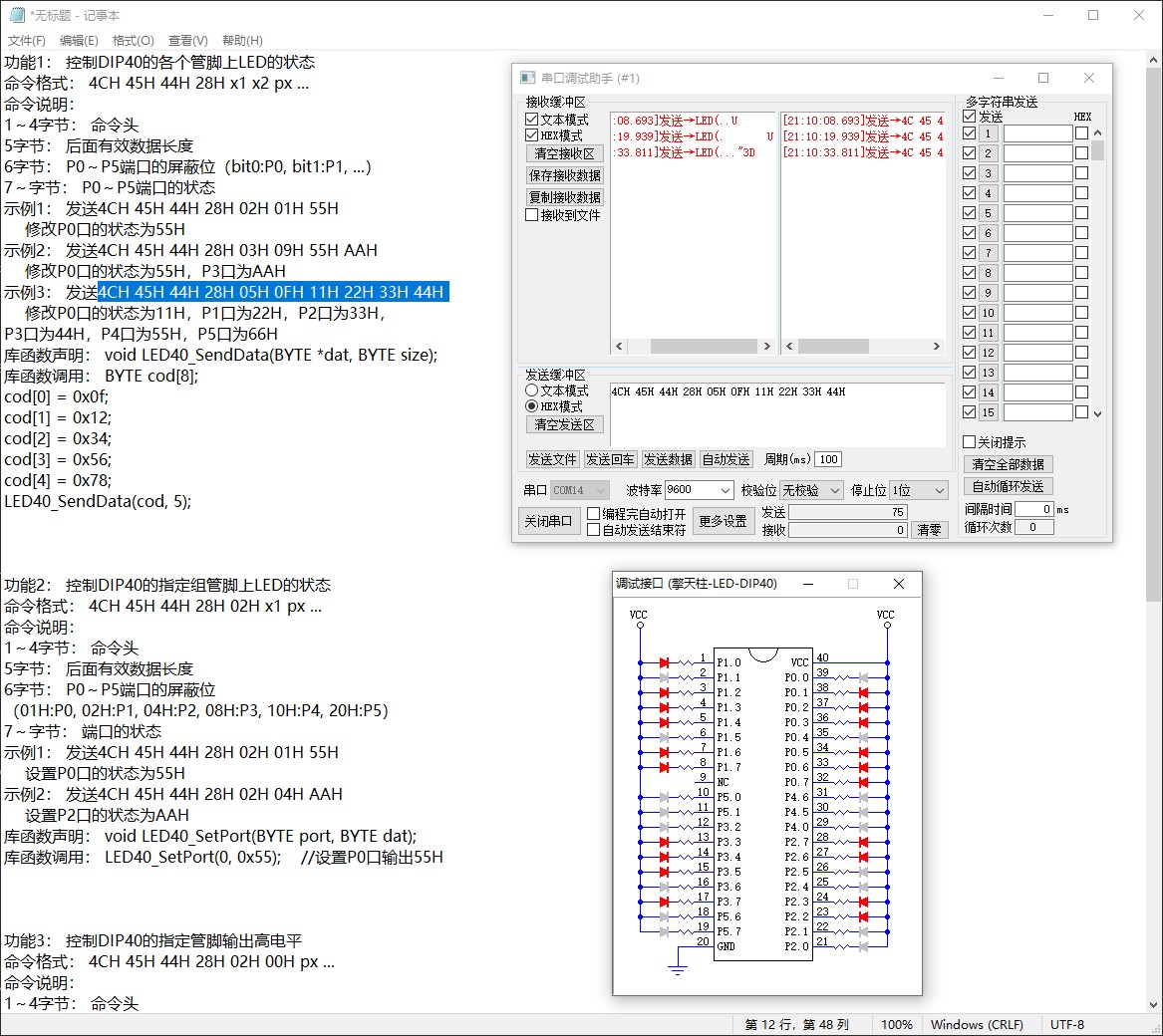Click the 间隔时间 input field

point(1033,509)
